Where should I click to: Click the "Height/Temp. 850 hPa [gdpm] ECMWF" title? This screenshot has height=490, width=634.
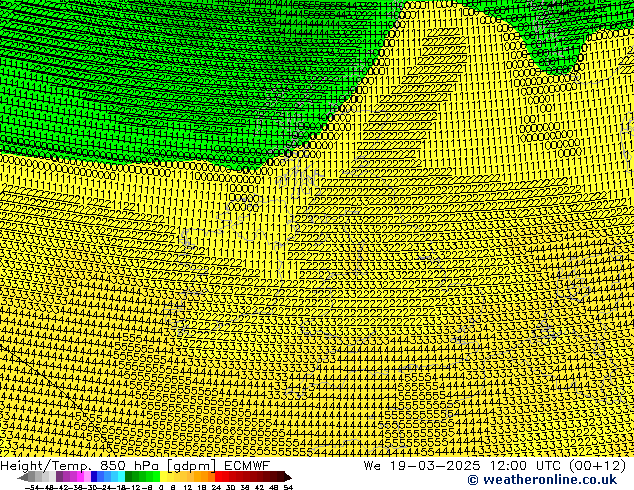point(135,465)
